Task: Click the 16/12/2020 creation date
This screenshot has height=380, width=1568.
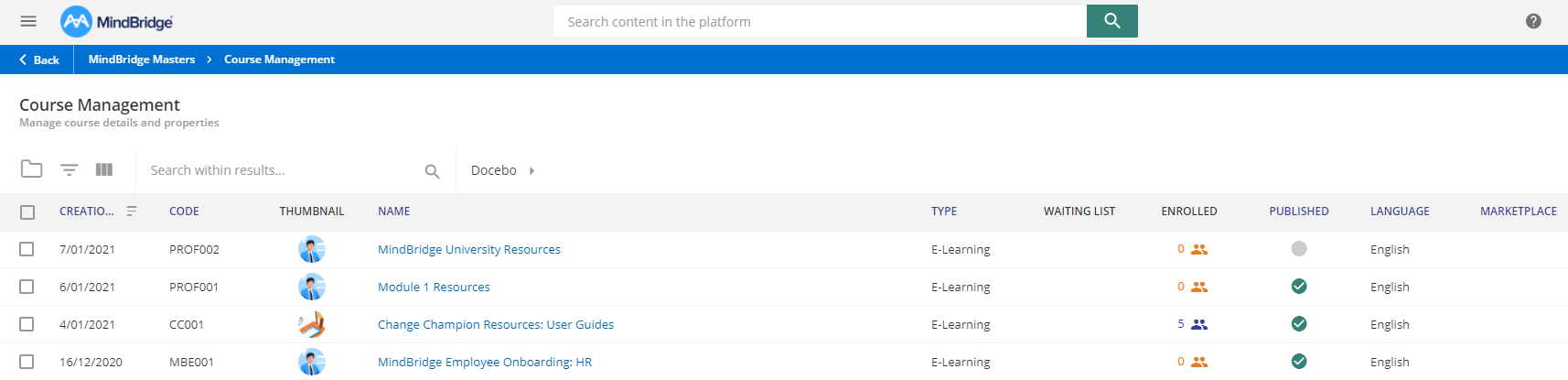Action: pyautogui.click(x=91, y=362)
